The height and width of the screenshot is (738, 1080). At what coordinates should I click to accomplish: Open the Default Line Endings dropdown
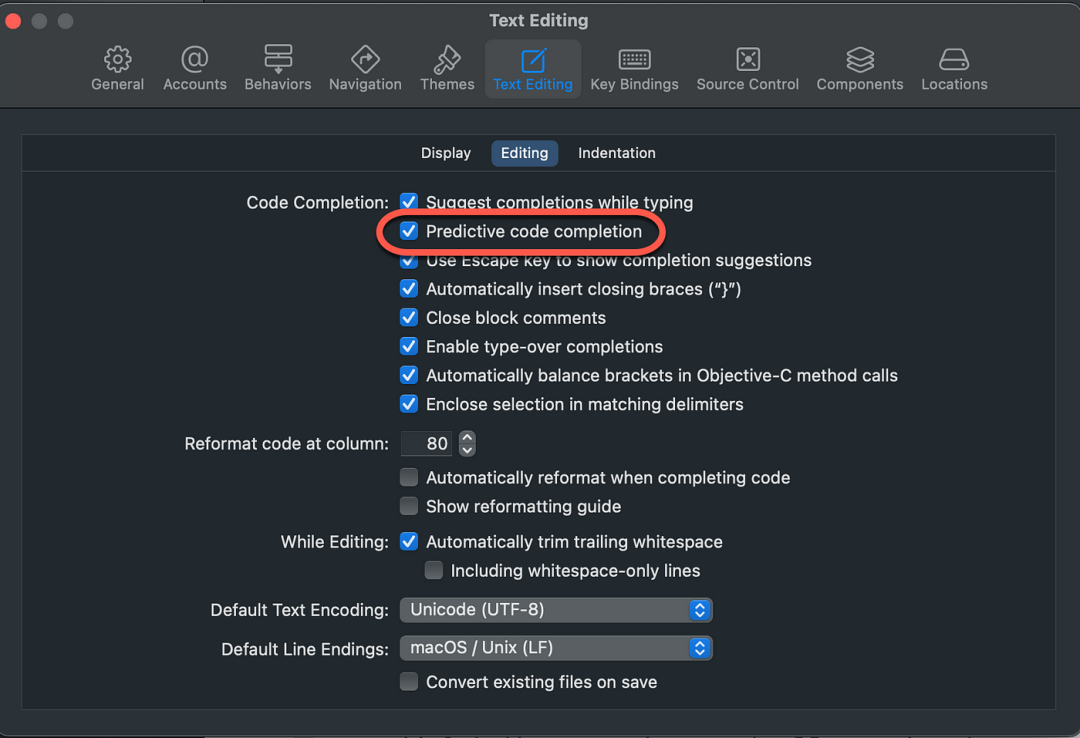(556, 648)
